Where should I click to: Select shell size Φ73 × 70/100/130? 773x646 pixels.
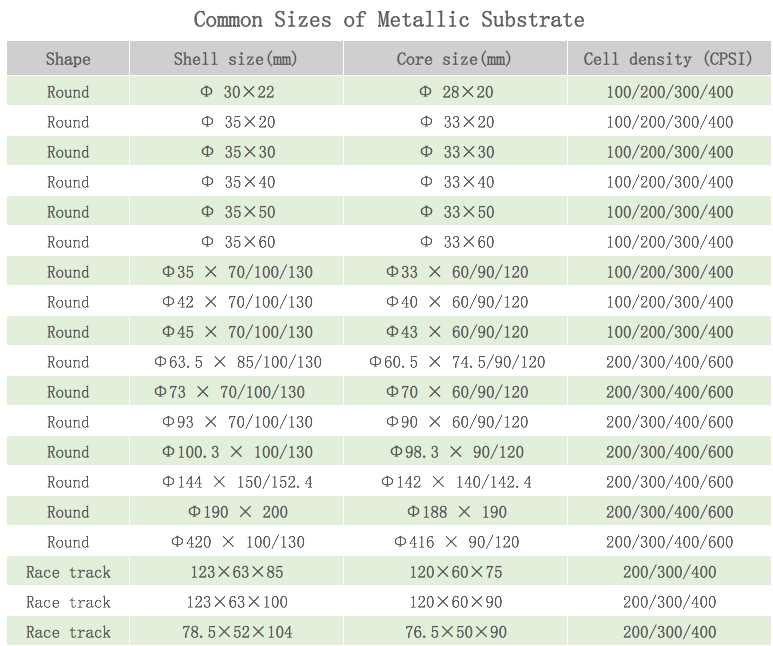pos(237,392)
